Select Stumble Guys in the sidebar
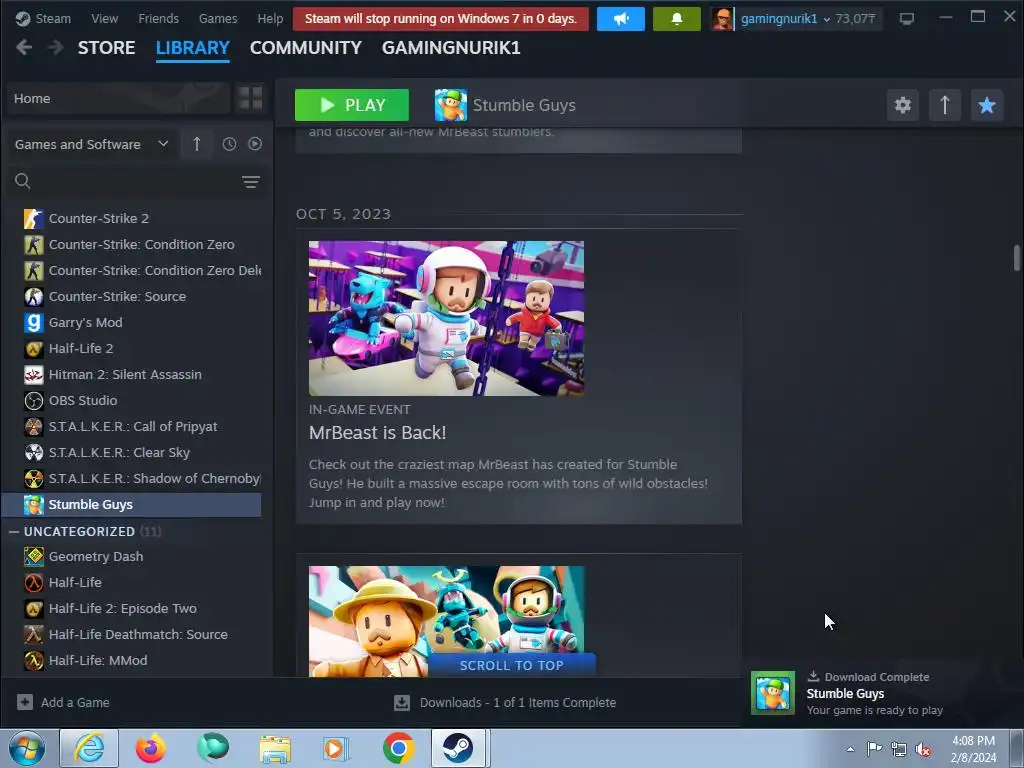The width and height of the screenshot is (1024, 768). pyautogui.click(x=131, y=505)
